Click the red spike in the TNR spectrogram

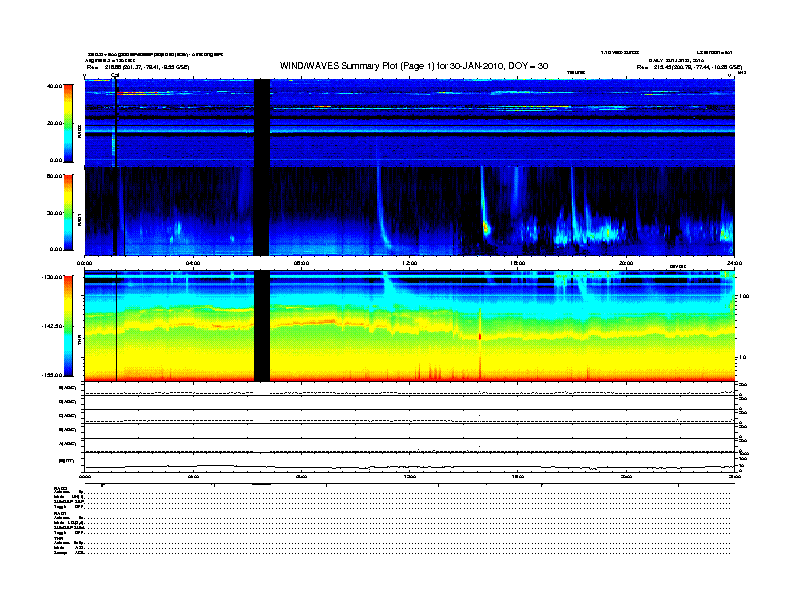click(480, 336)
